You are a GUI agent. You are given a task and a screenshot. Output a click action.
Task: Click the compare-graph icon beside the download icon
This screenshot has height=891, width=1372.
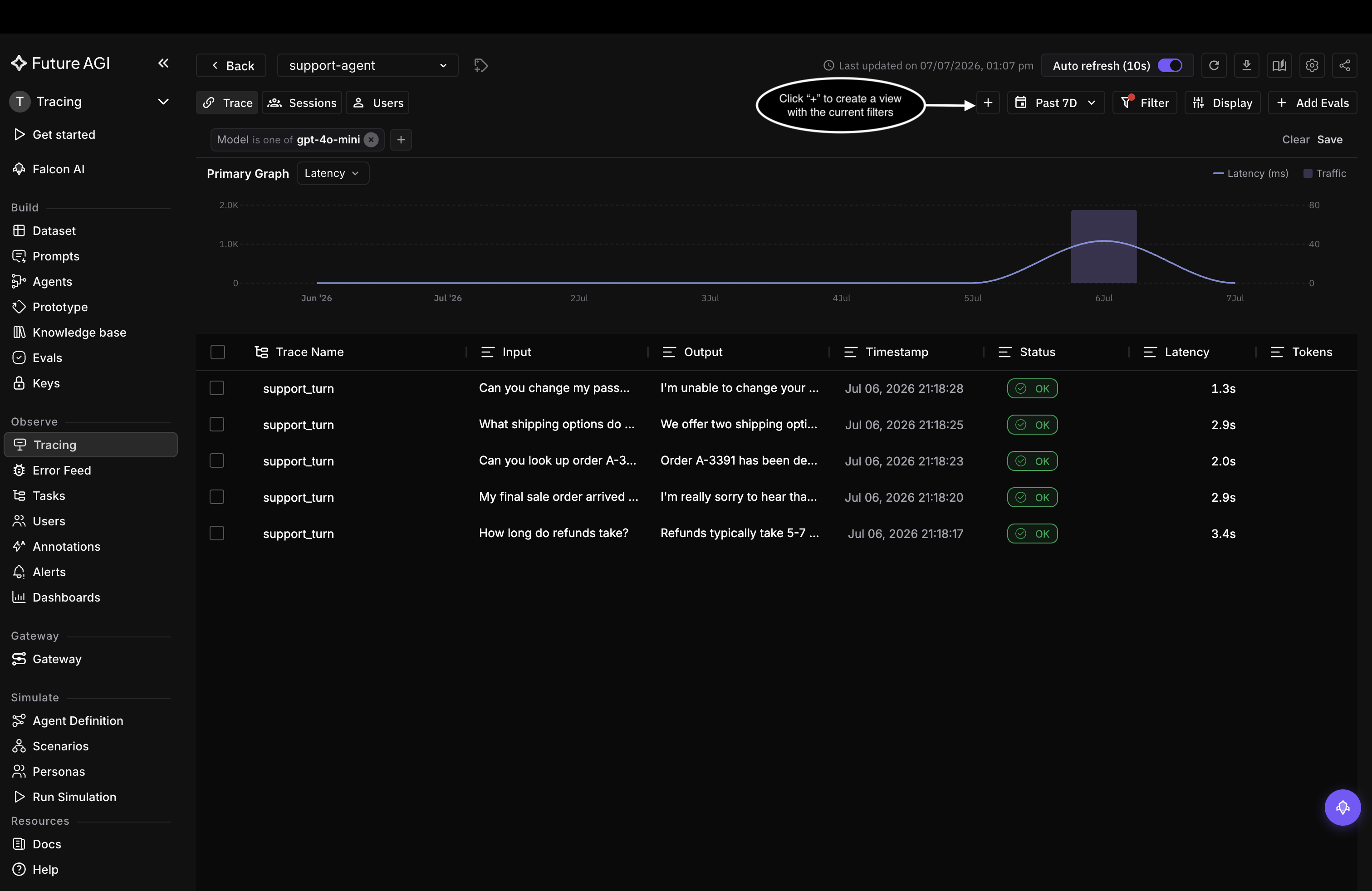point(1279,66)
